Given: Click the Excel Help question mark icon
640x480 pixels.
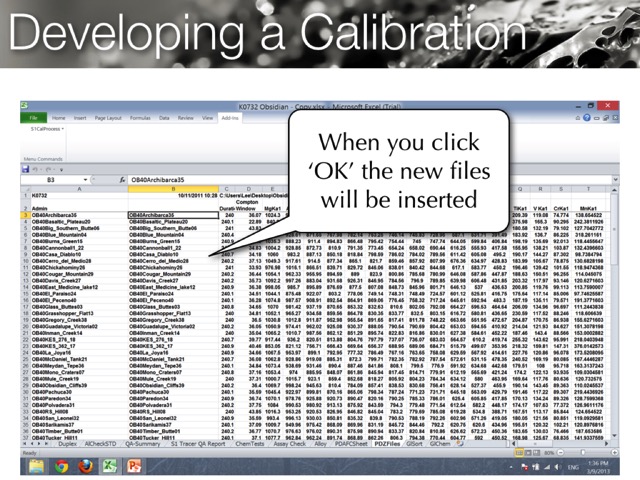Looking at the screenshot, I should coord(587,118).
